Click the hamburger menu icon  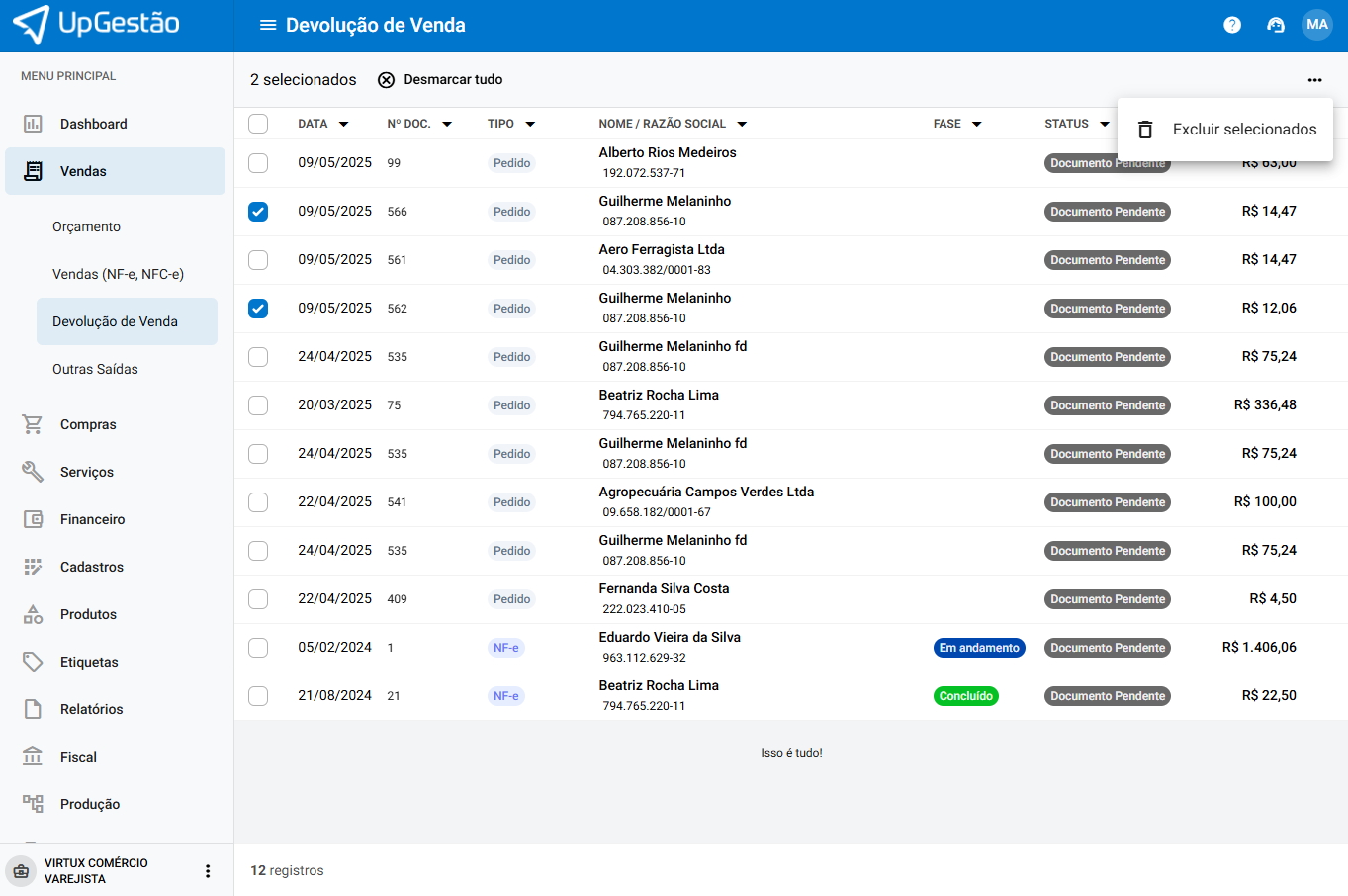pyautogui.click(x=267, y=25)
